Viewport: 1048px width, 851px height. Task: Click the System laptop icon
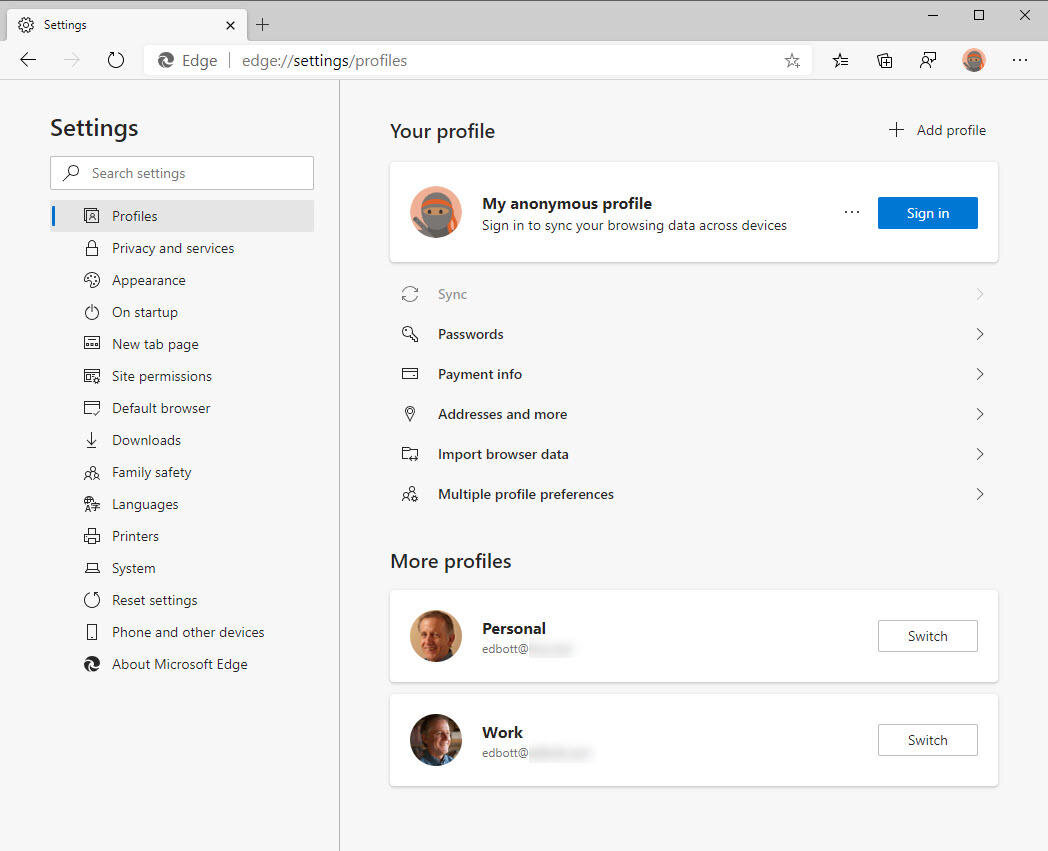[92, 568]
